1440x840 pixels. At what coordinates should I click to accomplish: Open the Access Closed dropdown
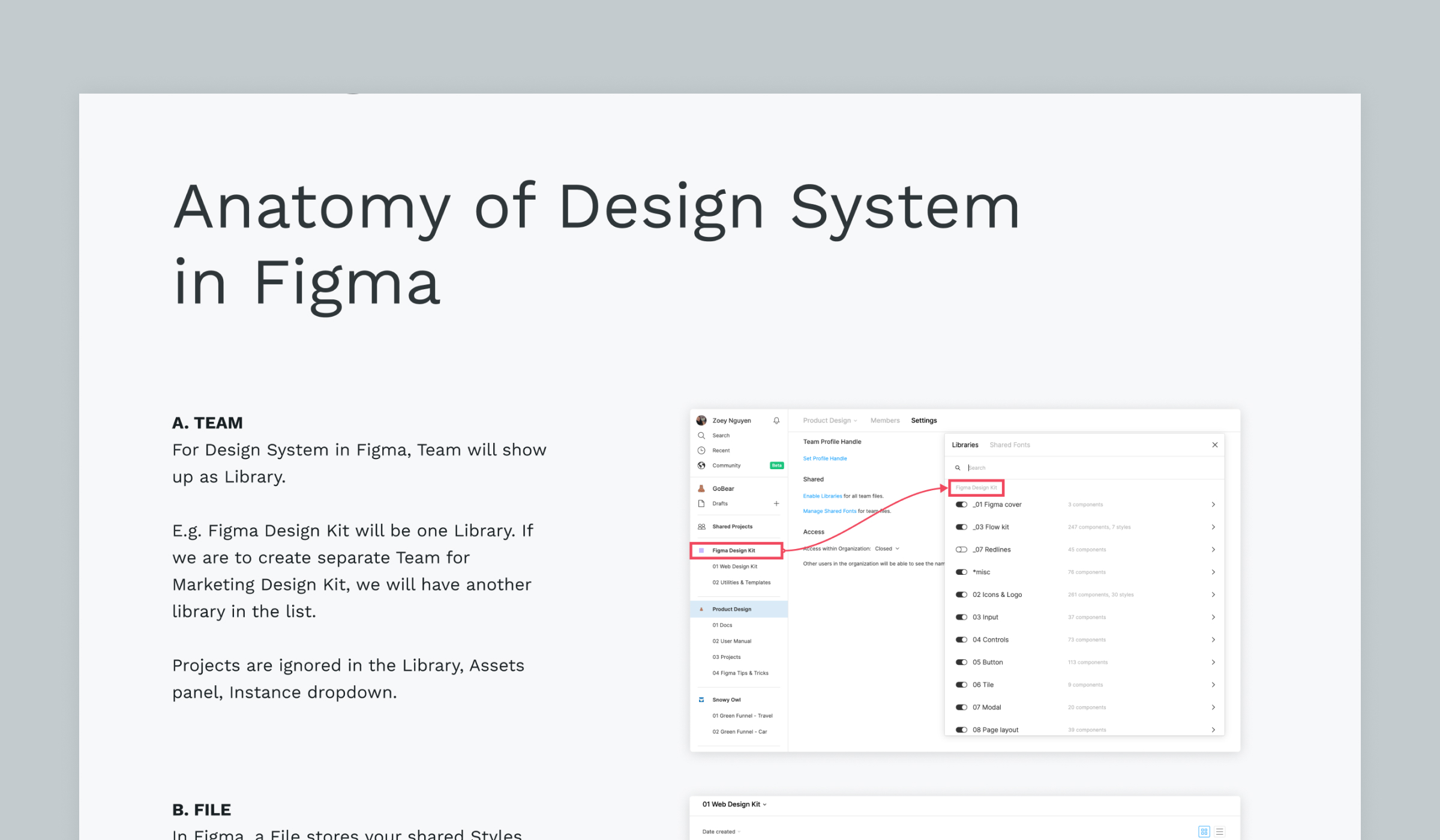click(887, 548)
